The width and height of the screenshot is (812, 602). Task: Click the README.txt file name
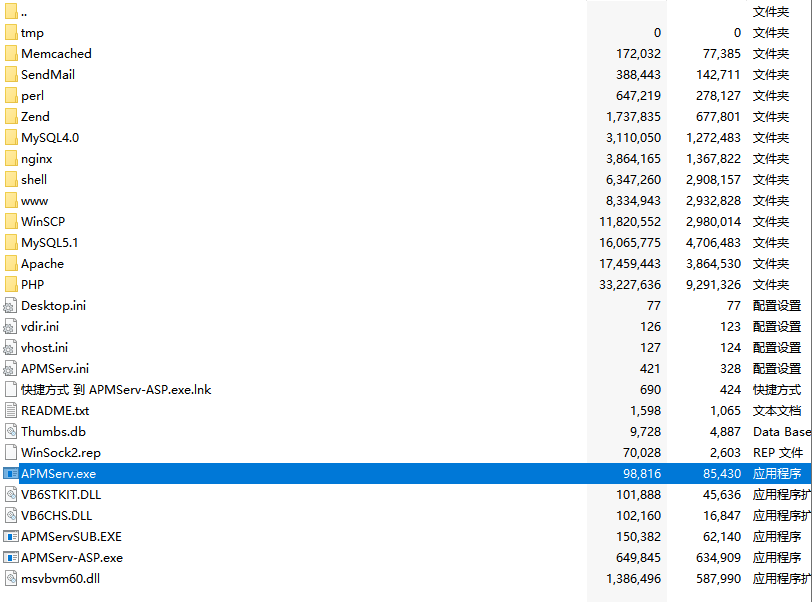tap(55, 410)
